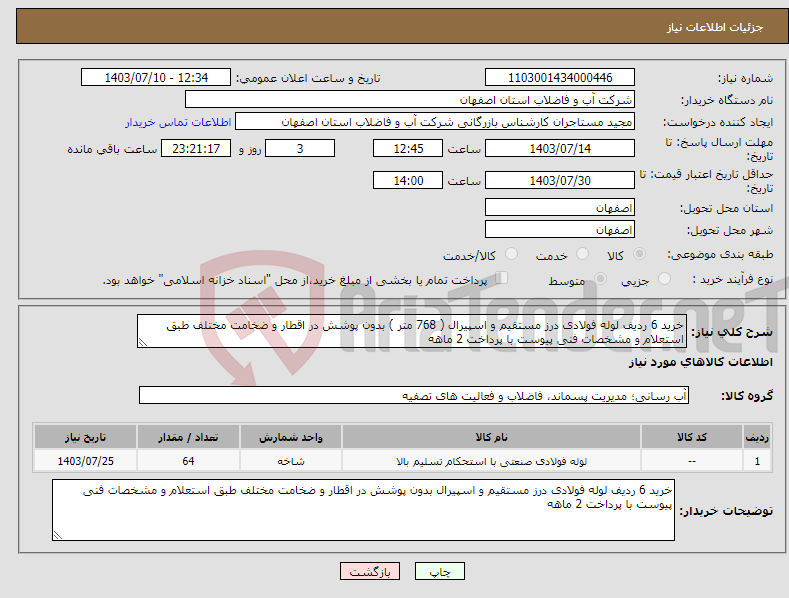Image resolution: width=789 pixels, height=598 pixels.
Task: Click the need number field 1103001434000446
Action: 560,78
